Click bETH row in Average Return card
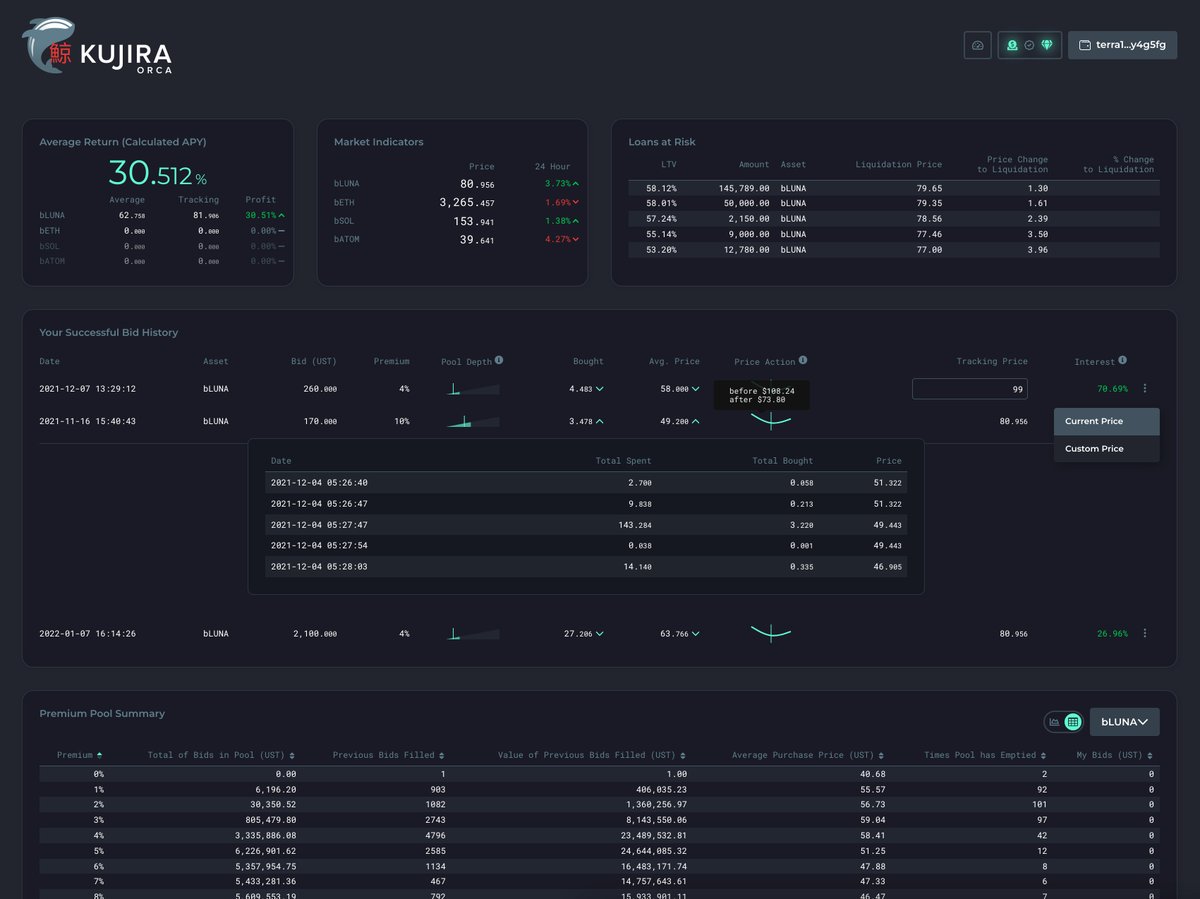The image size is (1200, 899). (162, 230)
